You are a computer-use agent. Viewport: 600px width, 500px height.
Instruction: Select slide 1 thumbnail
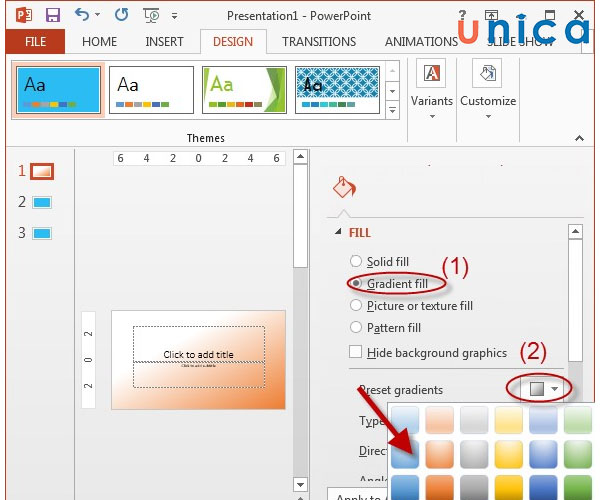[42, 171]
